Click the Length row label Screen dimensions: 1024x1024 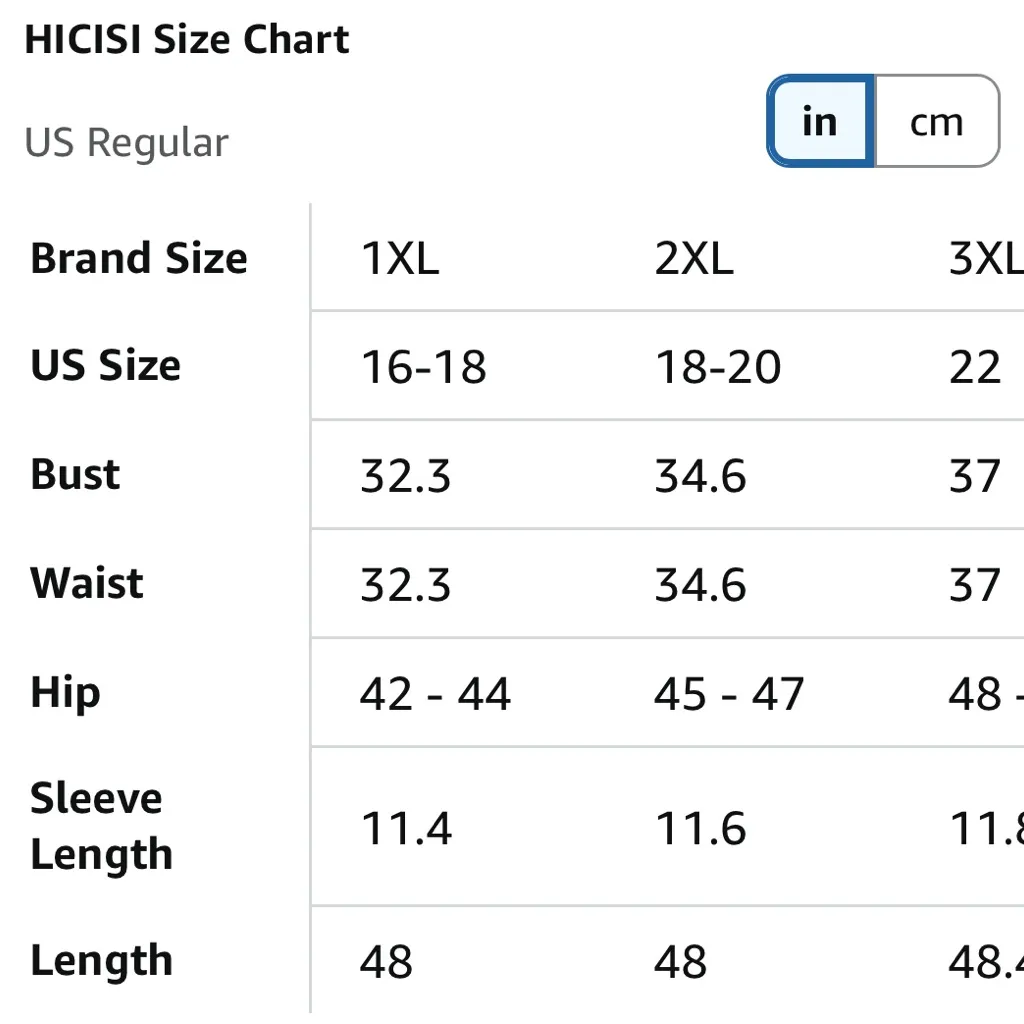[100, 961]
